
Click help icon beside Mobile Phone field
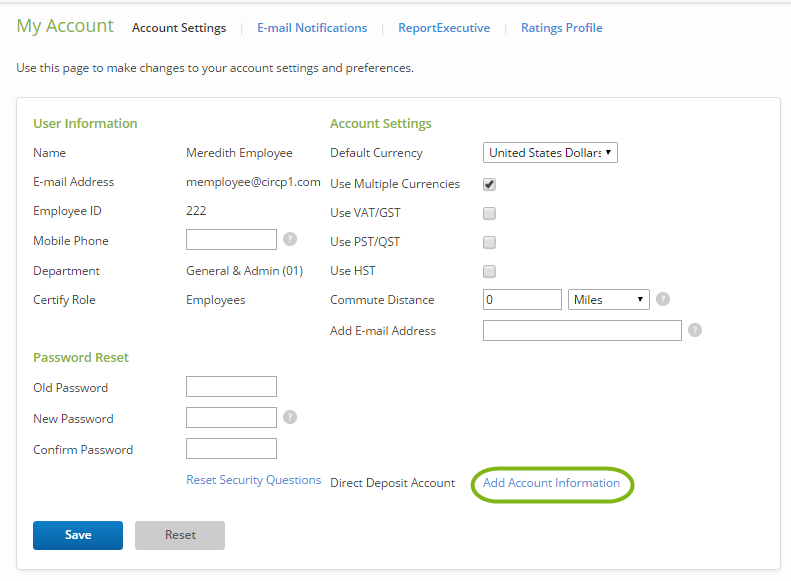(290, 239)
